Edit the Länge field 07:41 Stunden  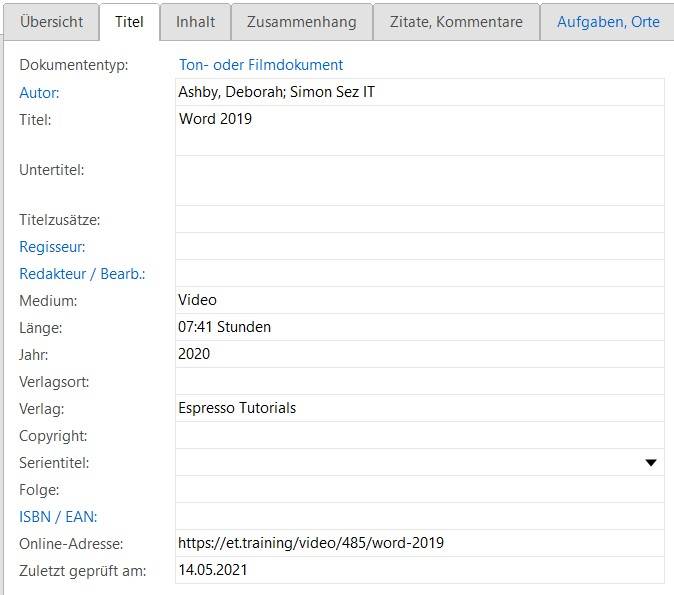[x=420, y=327]
